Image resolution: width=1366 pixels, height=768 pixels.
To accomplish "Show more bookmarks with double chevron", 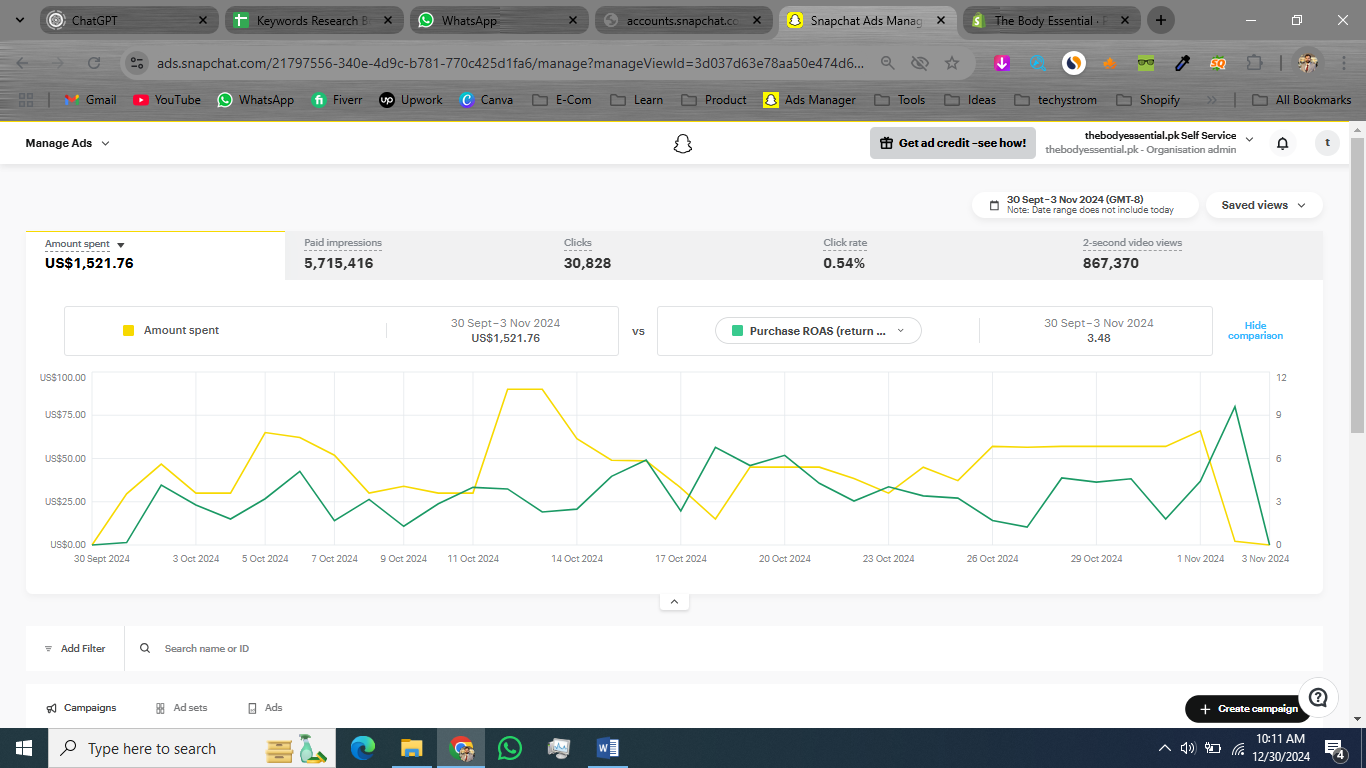I will tap(1212, 100).
